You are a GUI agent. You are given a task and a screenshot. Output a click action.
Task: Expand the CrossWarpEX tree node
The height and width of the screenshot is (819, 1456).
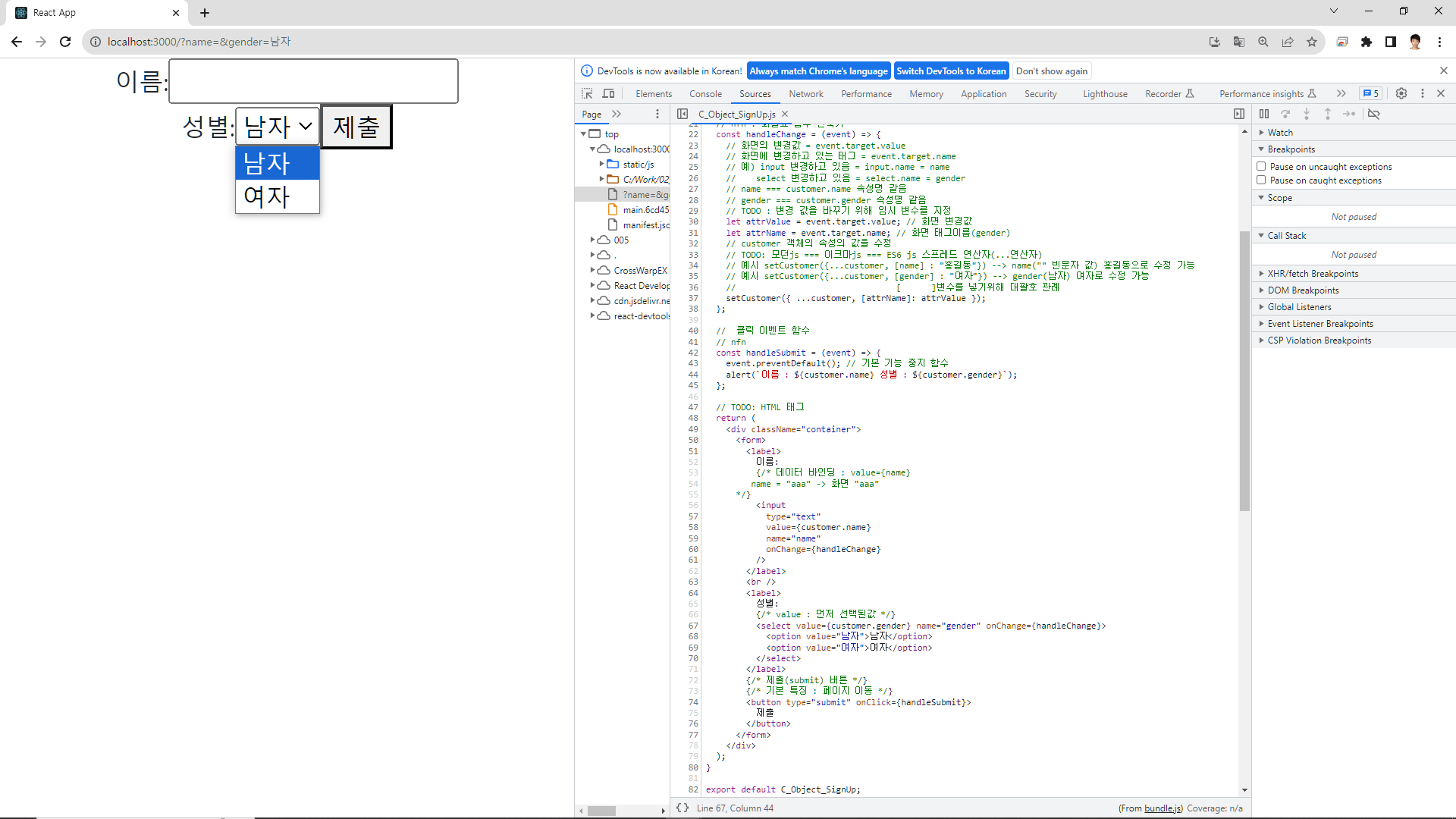coord(593,270)
